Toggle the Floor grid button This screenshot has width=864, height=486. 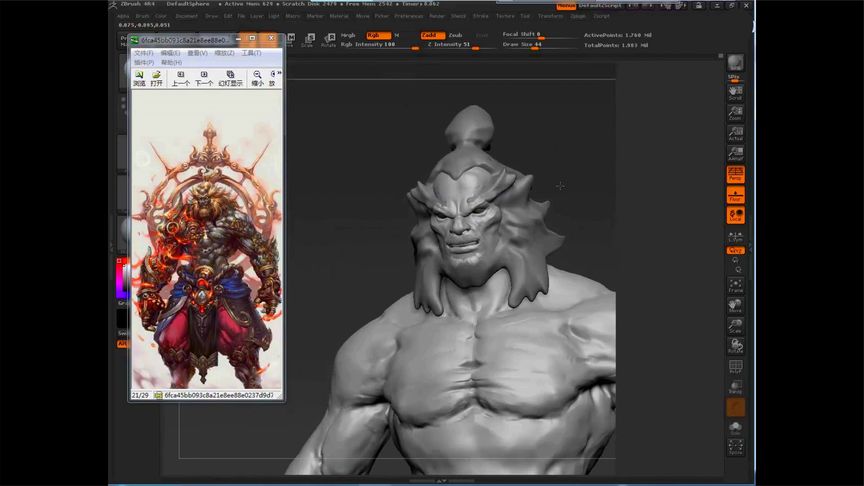click(735, 194)
